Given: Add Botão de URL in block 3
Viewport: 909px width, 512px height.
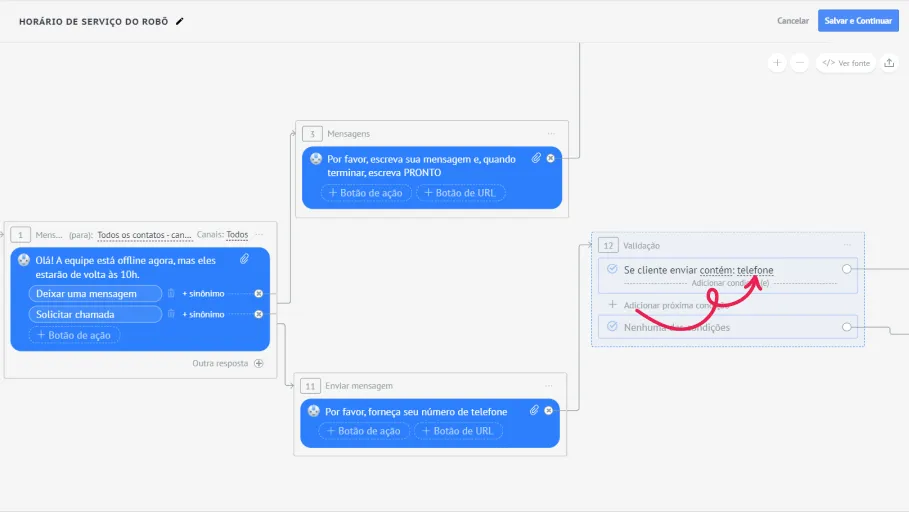Looking at the screenshot, I should coord(460,193).
